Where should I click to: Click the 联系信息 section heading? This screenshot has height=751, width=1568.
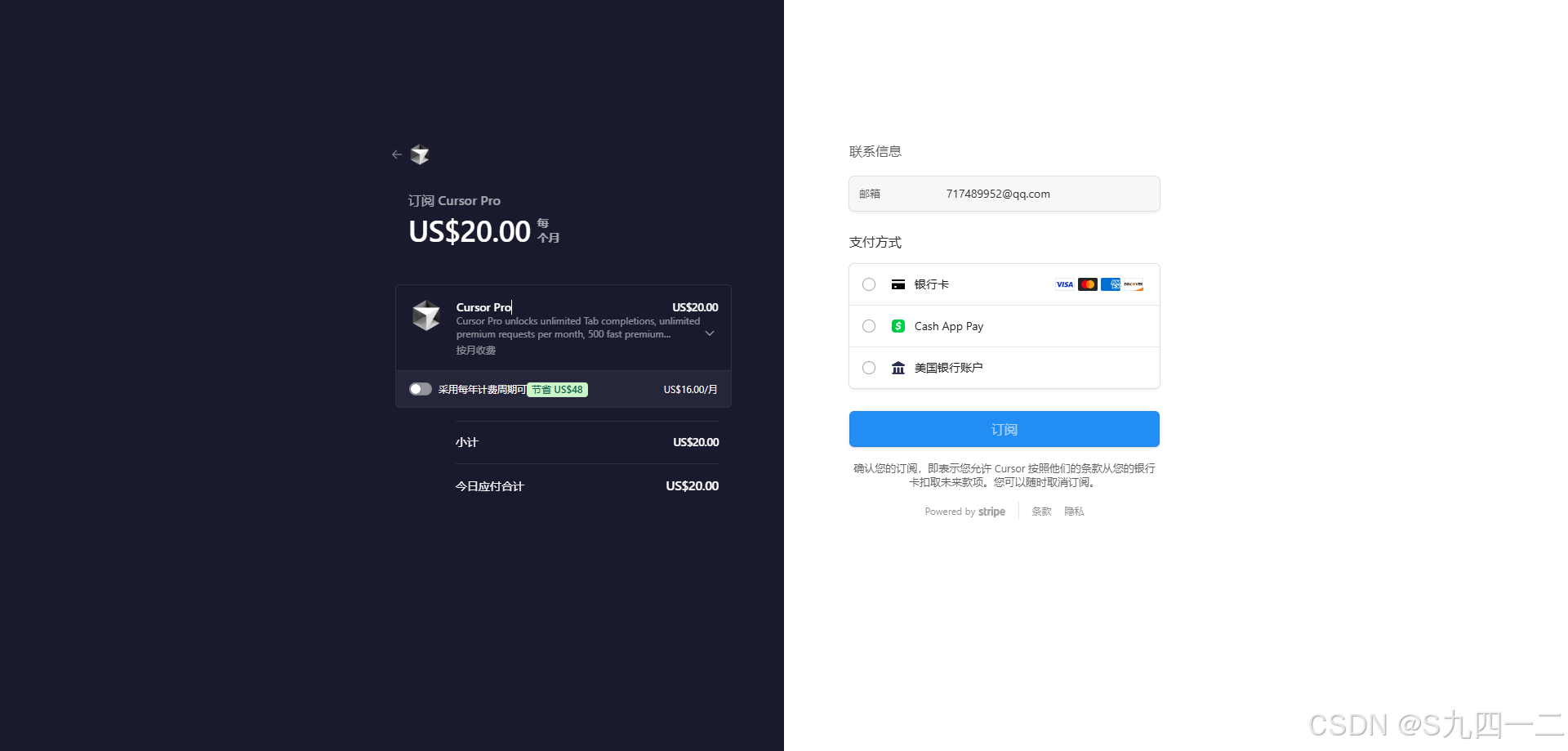[875, 151]
